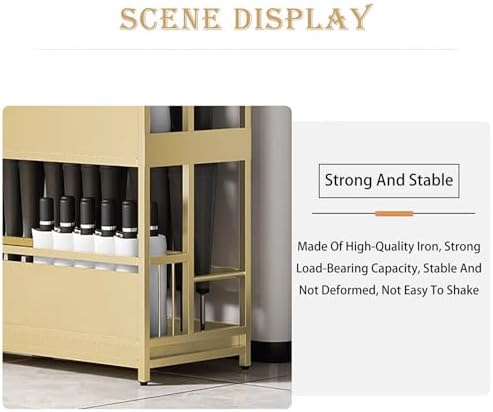Click the Not Deformed, Not Easy To Shake line
Viewport: 493px width, 412px height.
click(389, 290)
